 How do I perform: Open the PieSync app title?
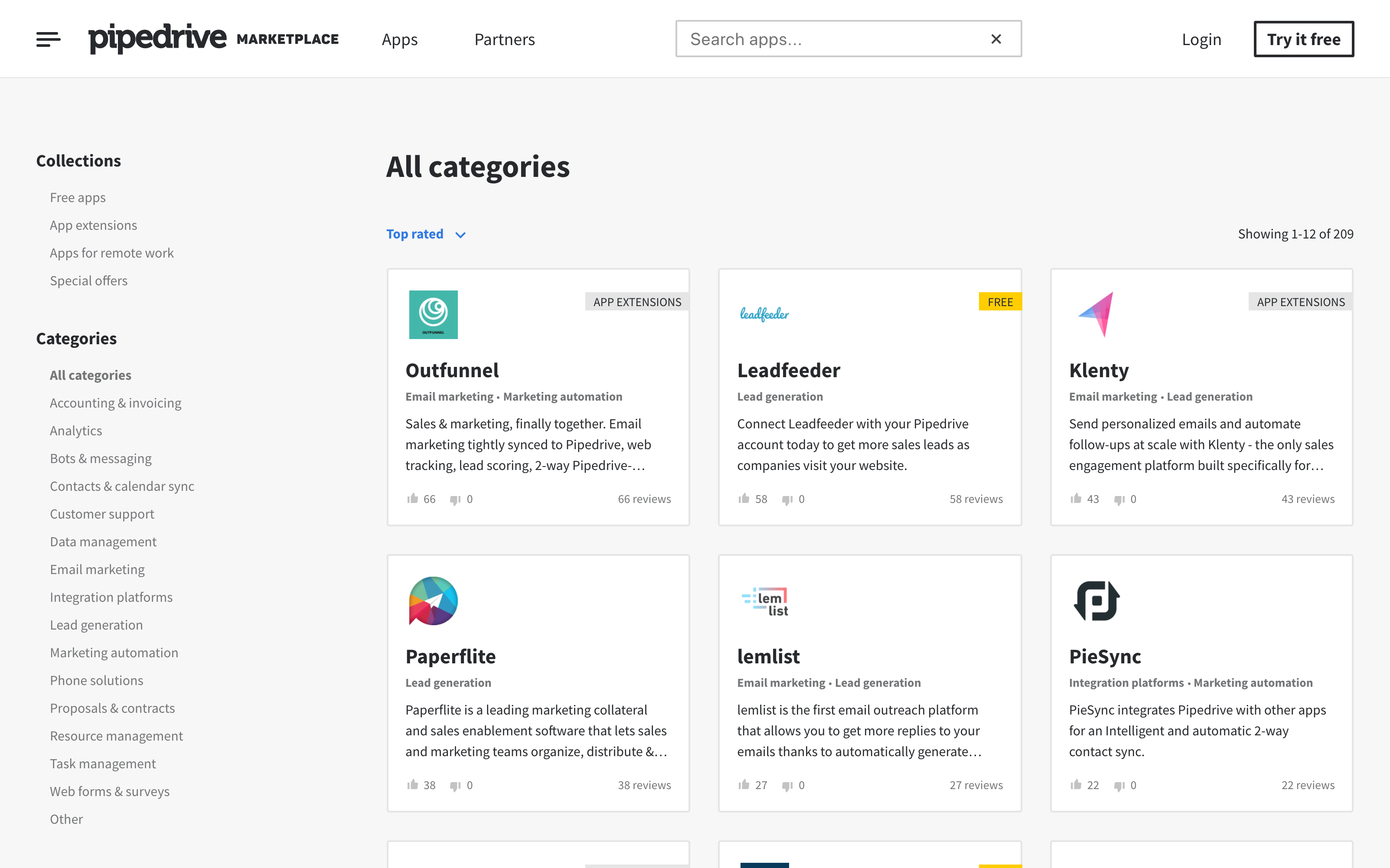[1105, 656]
